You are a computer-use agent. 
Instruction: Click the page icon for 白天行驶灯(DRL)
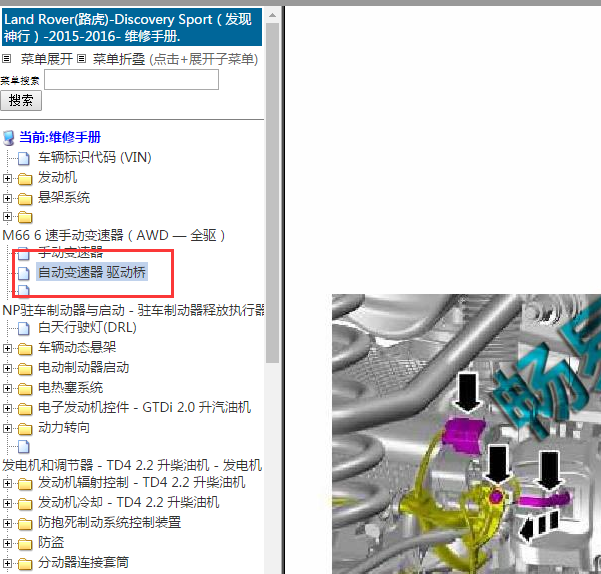coord(23,328)
